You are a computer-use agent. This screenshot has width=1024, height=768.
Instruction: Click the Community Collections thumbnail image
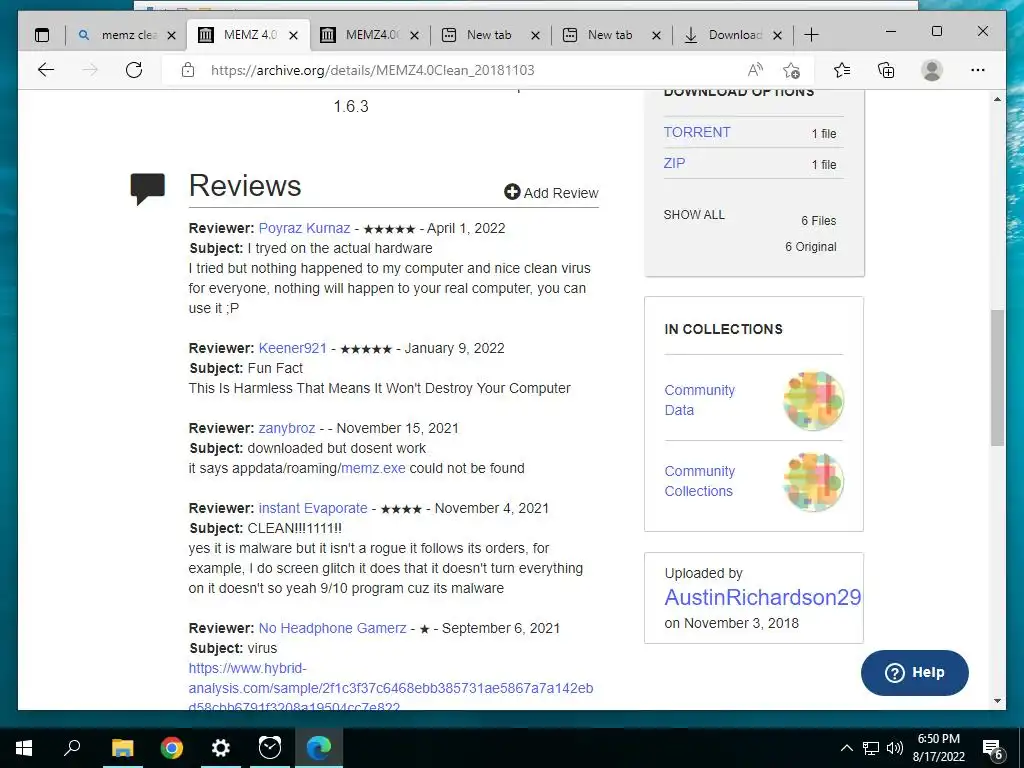pos(813,482)
